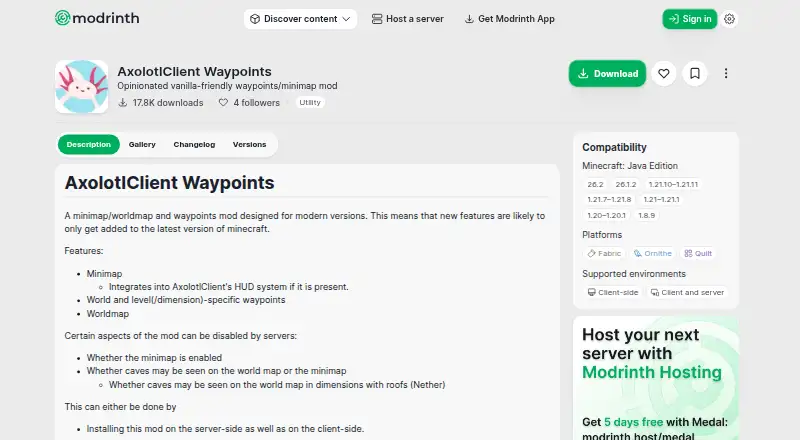The width and height of the screenshot is (800, 440).
Task: Open the Host a server page
Action: (x=408, y=19)
